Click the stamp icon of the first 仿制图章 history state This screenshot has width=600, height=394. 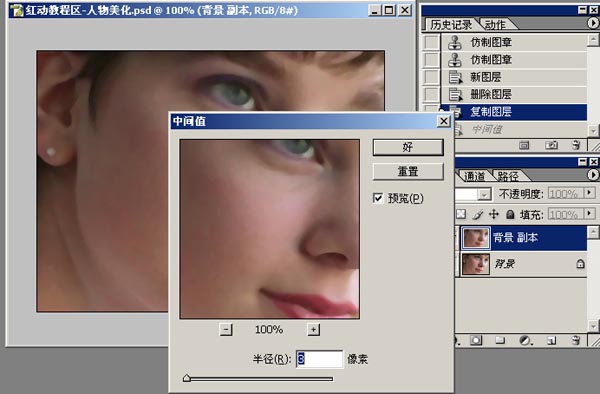click(455, 42)
